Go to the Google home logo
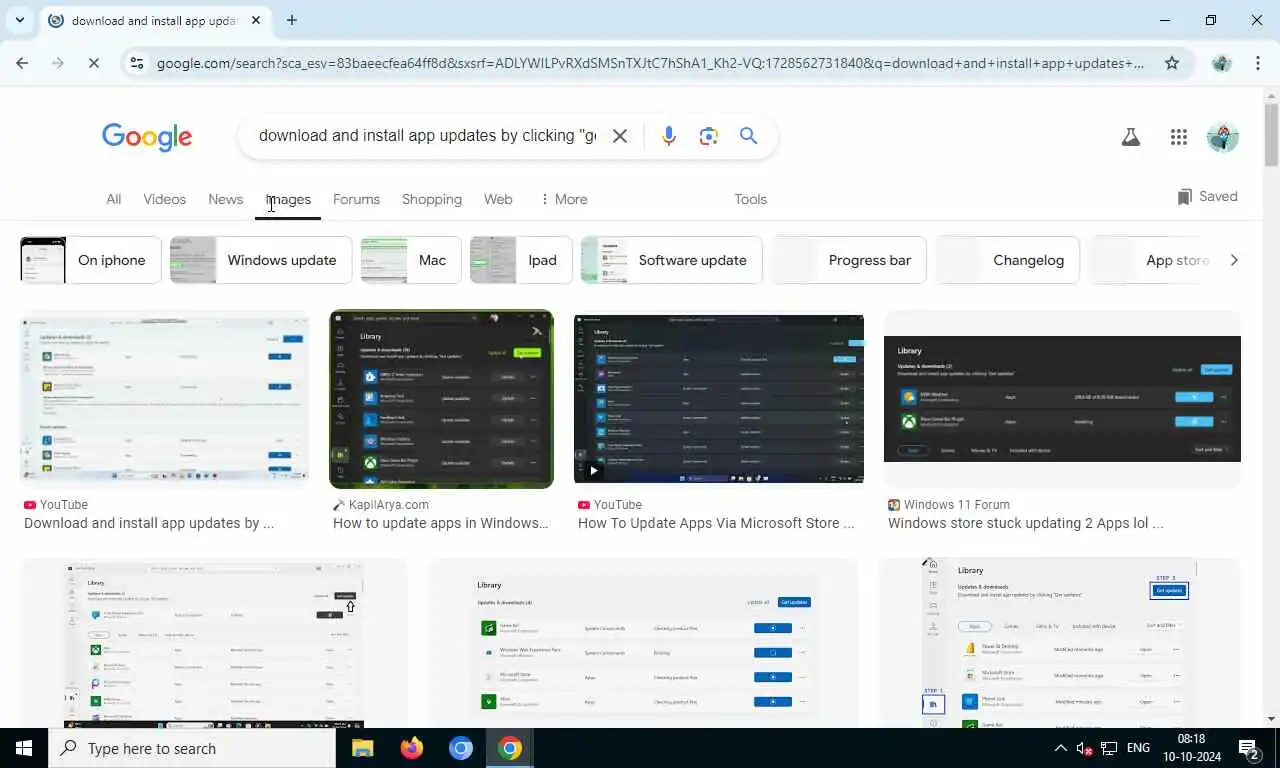This screenshot has height=768, width=1280. click(x=147, y=137)
